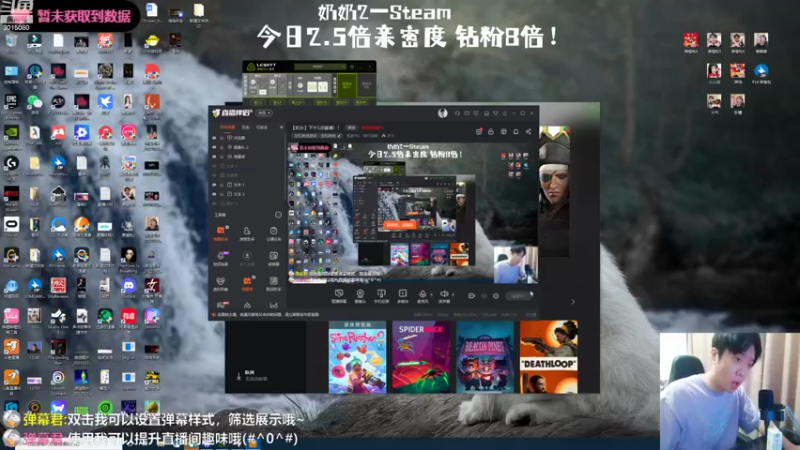Click the right chevron beside the streaming window
The image size is (800, 450).
click(x=573, y=302)
